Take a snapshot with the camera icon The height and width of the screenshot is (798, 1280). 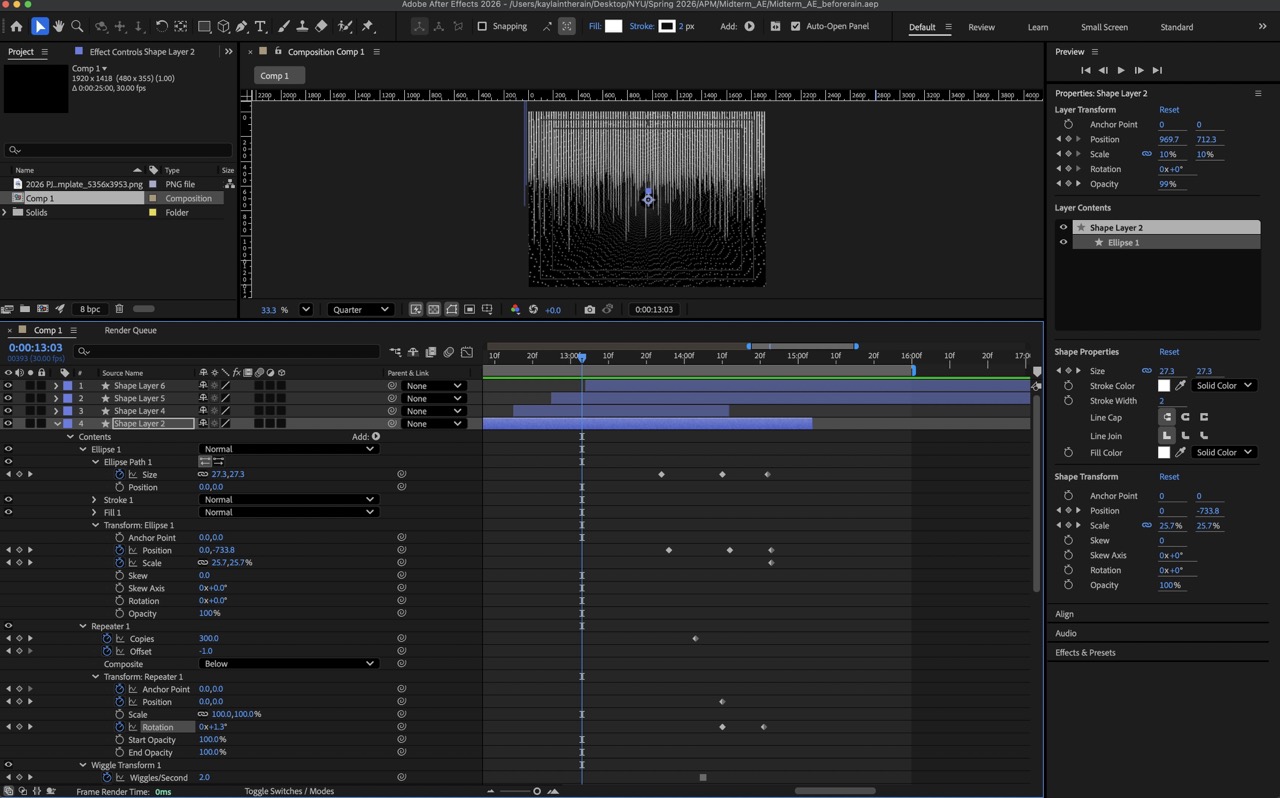(589, 309)
